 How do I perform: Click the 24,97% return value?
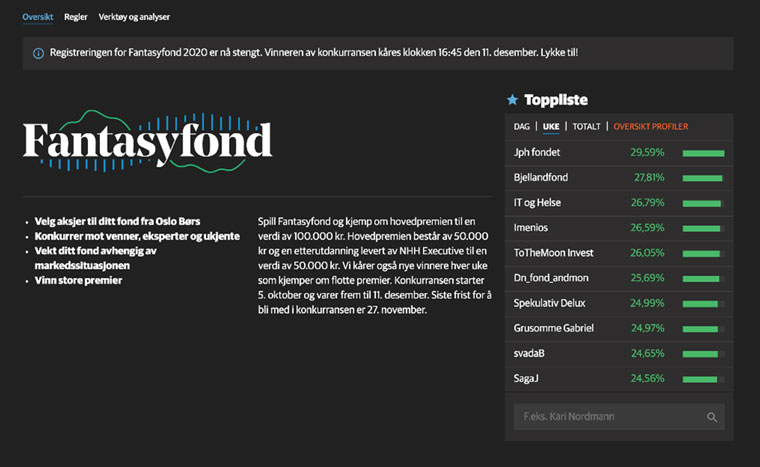pos(648,328)
